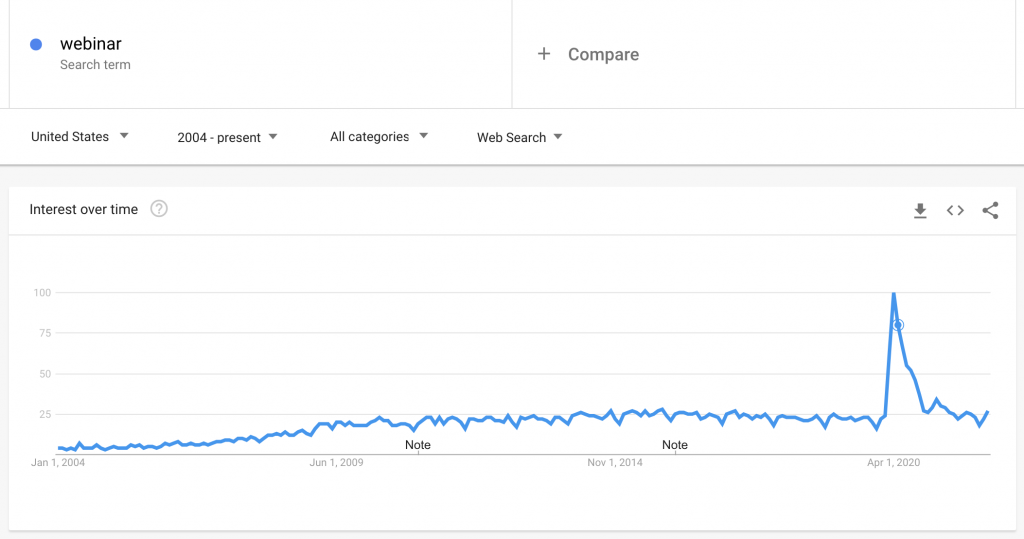Image resolution: width=1024 pixels, height=539 pixels.
Task: Open the first Note marker on the chart
Action: (417, 445)
